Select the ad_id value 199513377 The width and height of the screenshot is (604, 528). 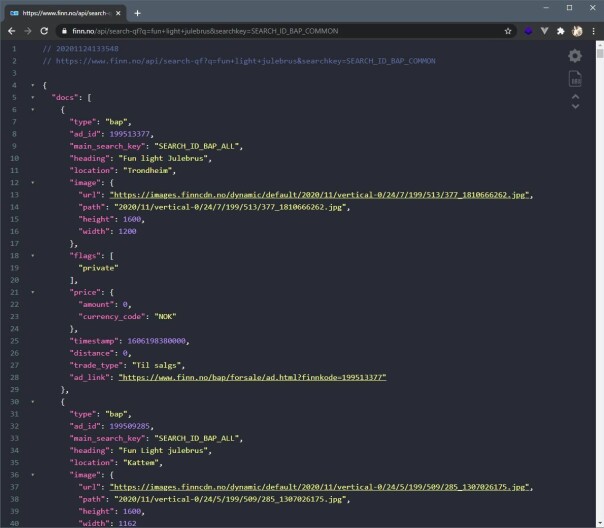(129, 134)
